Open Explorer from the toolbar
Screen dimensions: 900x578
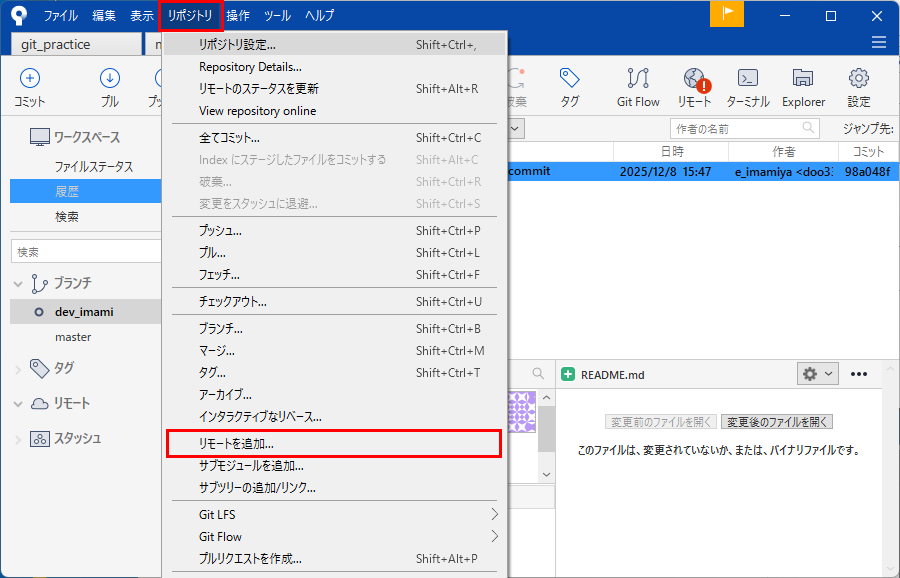pyautogui.click(x=803, y=85)
